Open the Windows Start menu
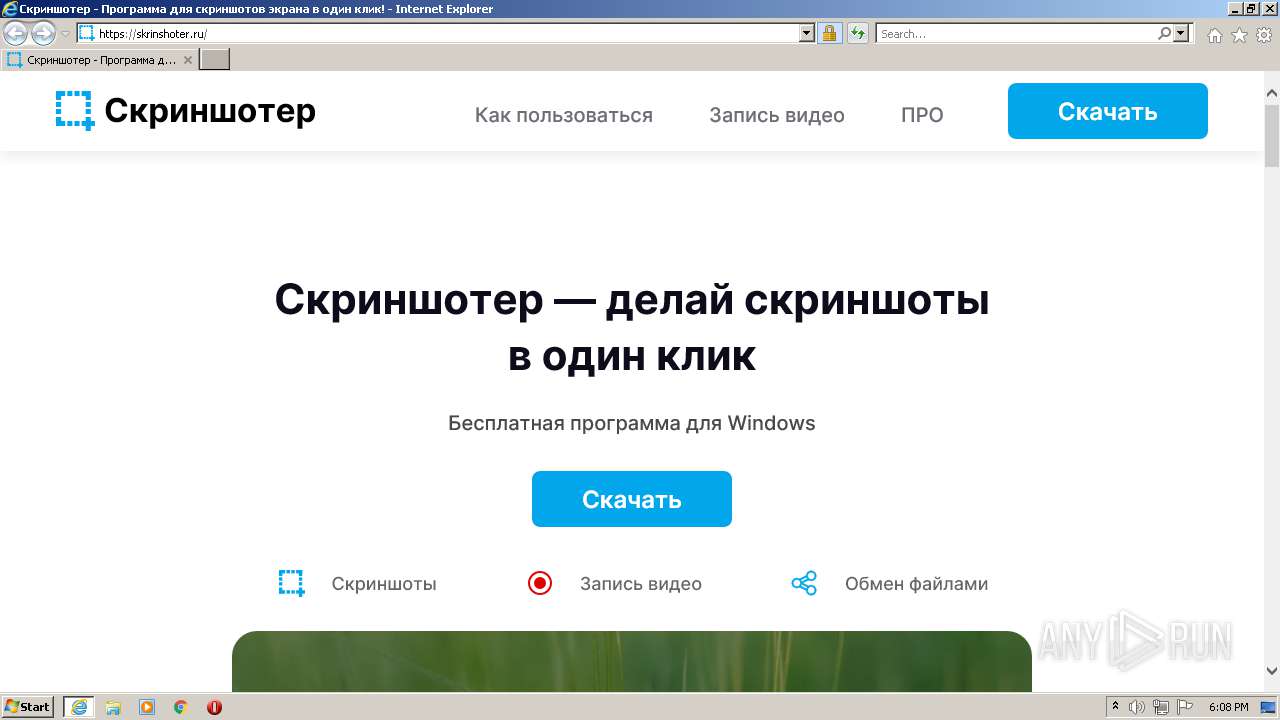 tap(28, 707)
